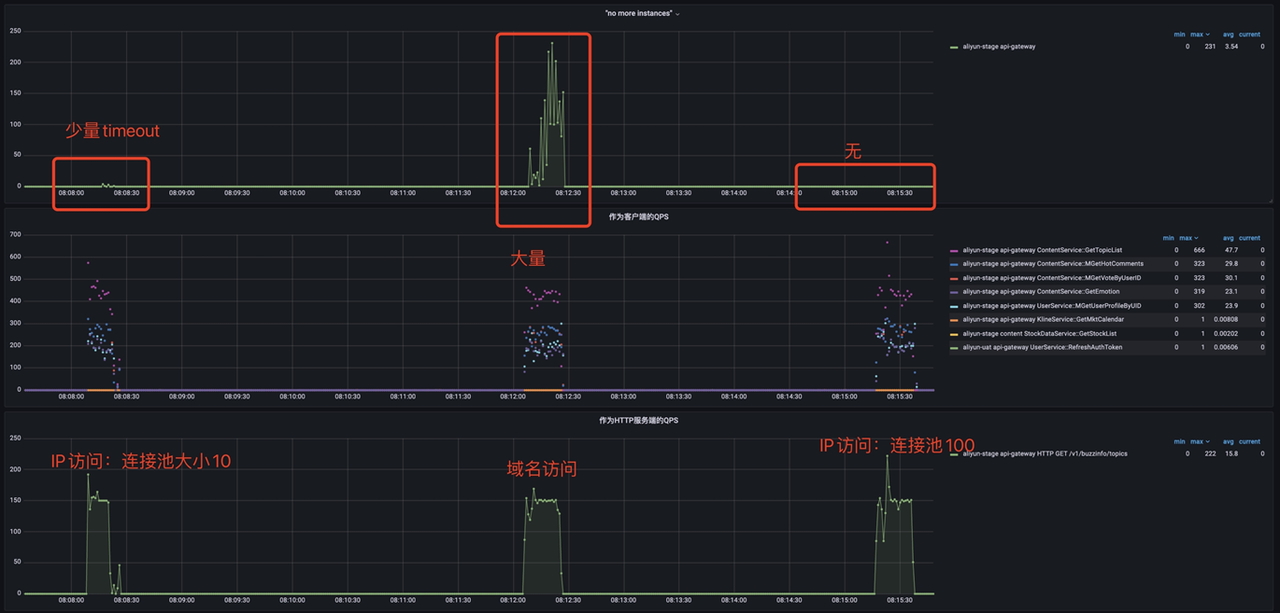Image resolution: width=1280 pixels, height=613 pixels.
Task: Sort the HTTP server legend by current
Action: (1249, 441)
